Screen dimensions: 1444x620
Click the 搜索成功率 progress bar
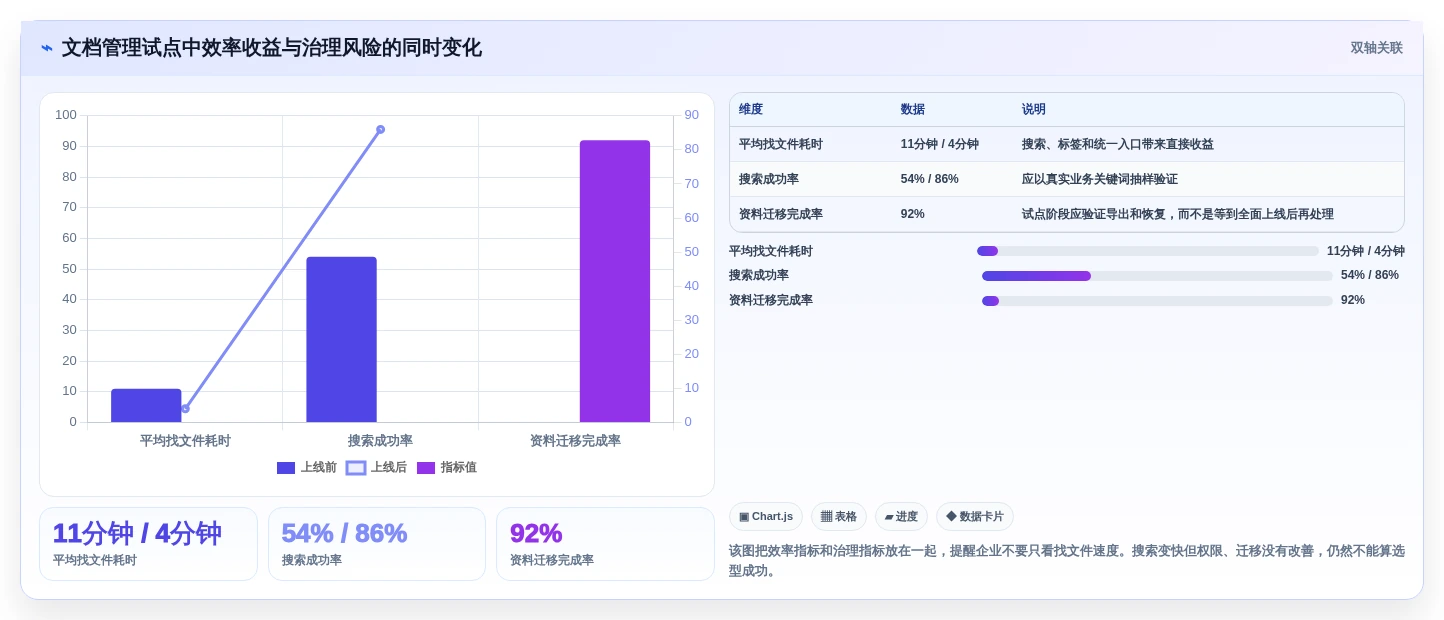(1157, 276)
